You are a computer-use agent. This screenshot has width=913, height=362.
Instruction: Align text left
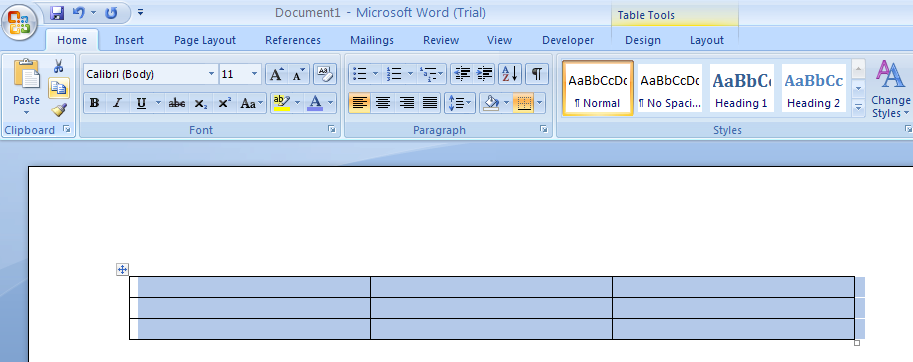click(x=360, y=104)
